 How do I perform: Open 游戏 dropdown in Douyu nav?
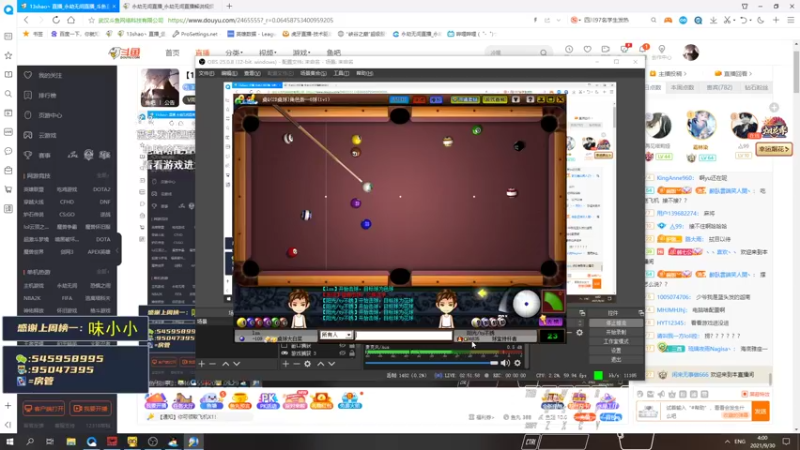click(x=301, y=53)
